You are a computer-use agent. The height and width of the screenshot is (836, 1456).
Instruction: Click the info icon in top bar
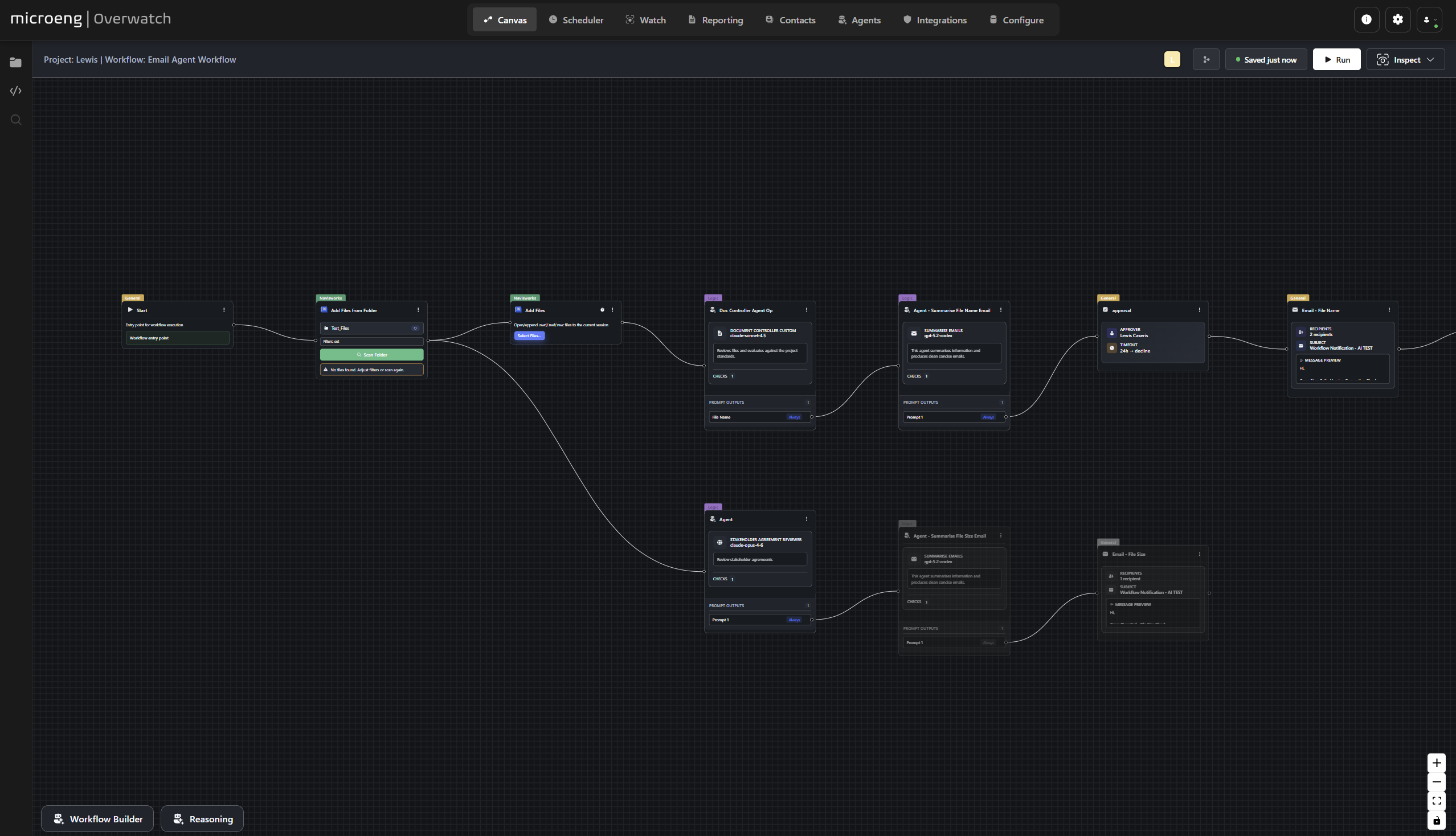point(1367,19)
